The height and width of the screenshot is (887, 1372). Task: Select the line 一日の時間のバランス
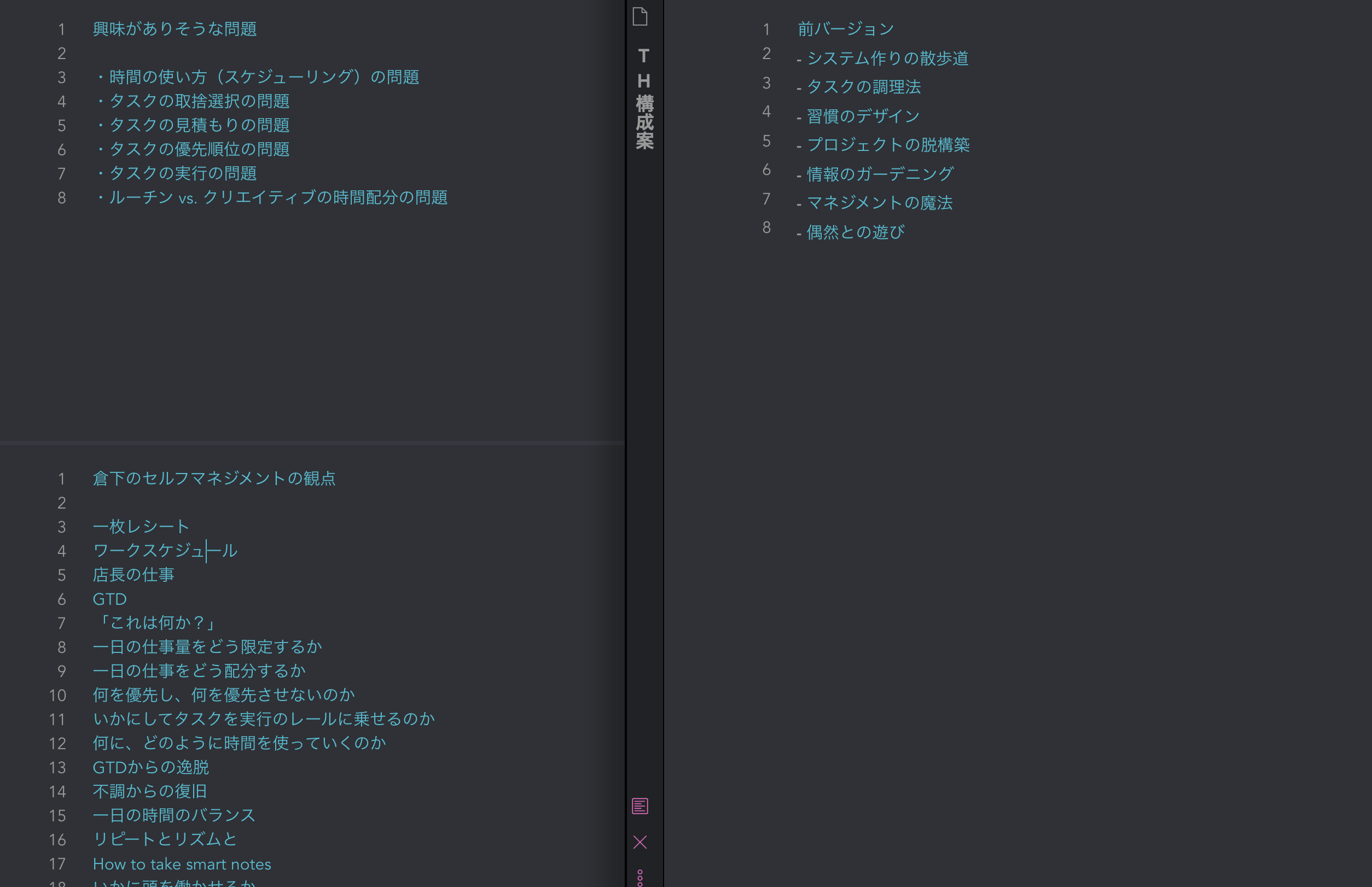click(x=173, y=815)
